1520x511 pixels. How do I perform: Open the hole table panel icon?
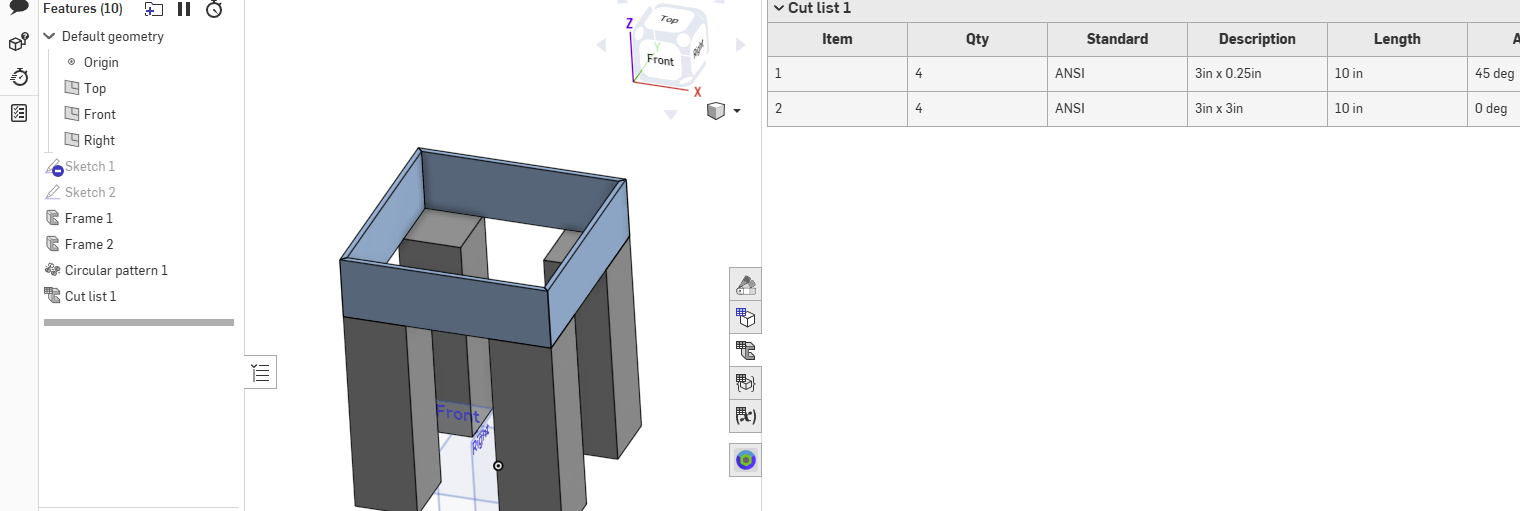pyautogui.click(x=746, y=318)
